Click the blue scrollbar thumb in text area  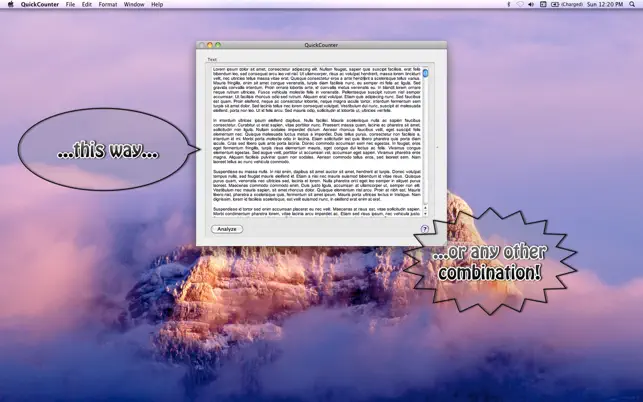click(425, 73)
